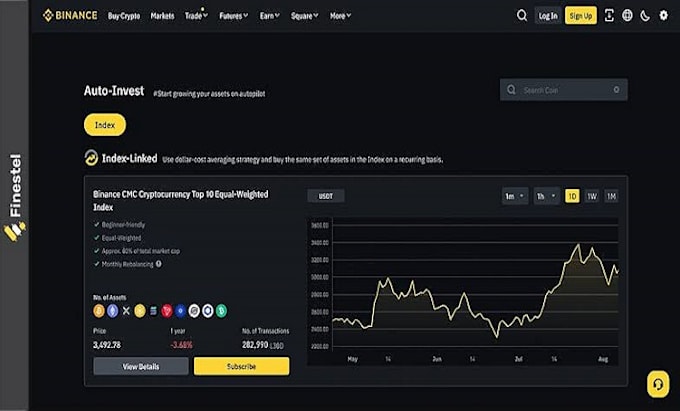Select the Index tab

[x=105, y=125]
